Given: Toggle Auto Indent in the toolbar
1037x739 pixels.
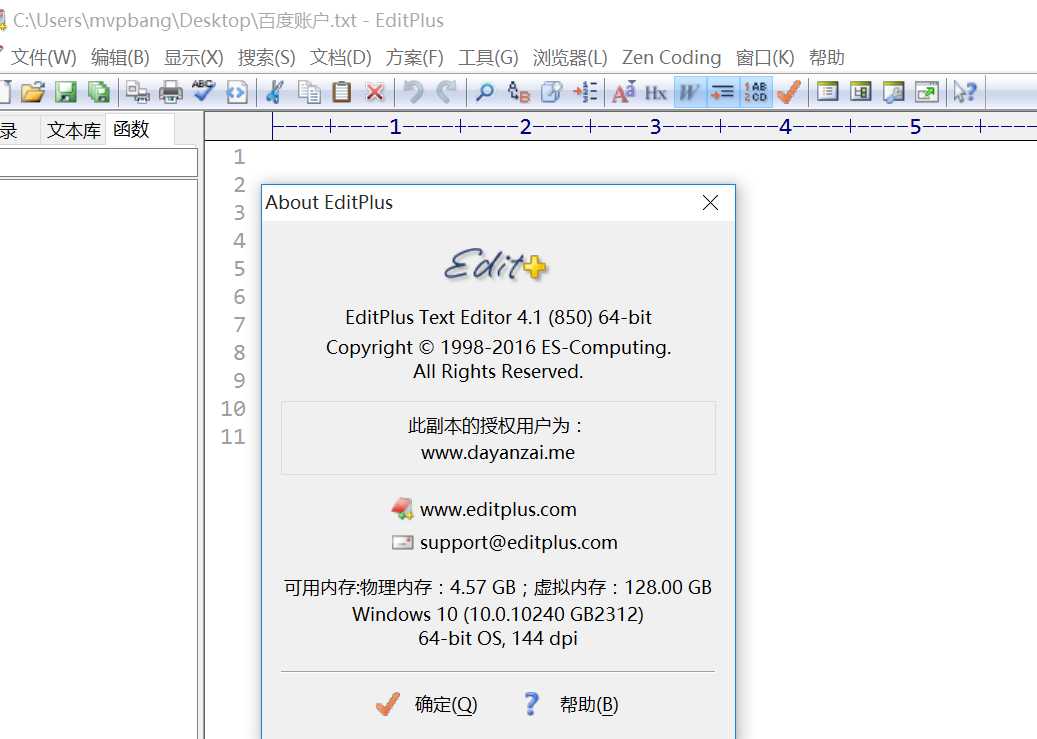Looking at the screenshot, I should 722,92.
